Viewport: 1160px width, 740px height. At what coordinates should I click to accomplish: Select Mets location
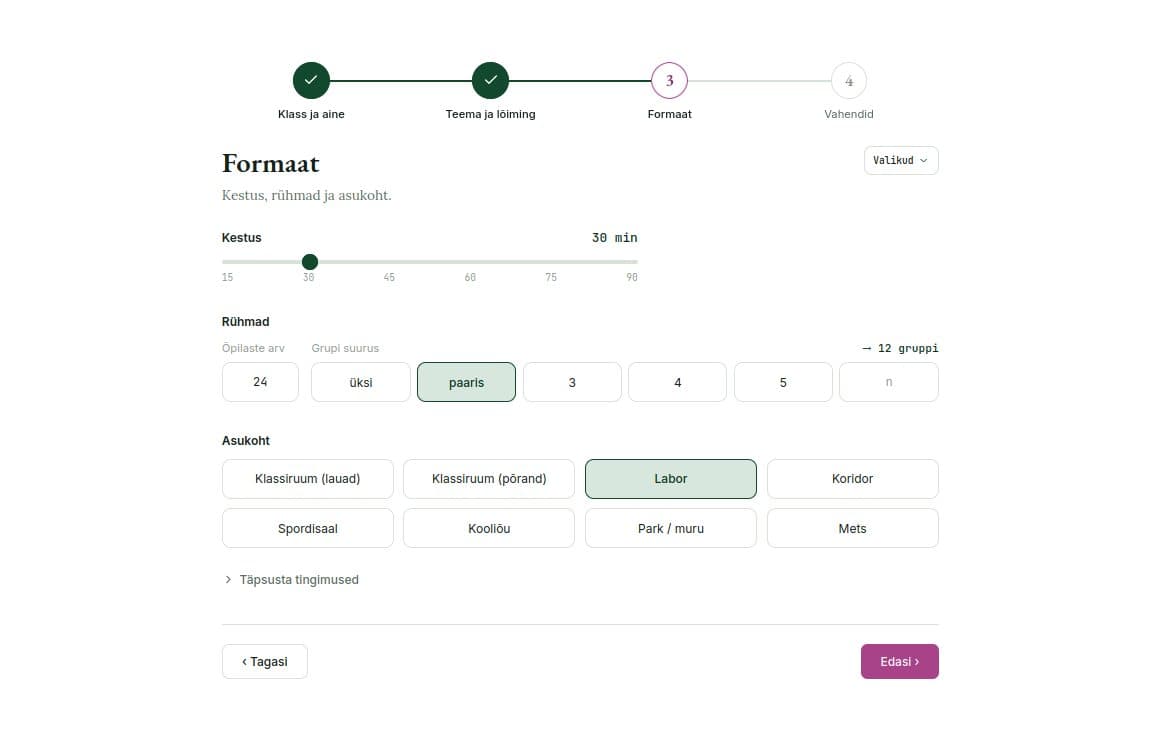852,528
